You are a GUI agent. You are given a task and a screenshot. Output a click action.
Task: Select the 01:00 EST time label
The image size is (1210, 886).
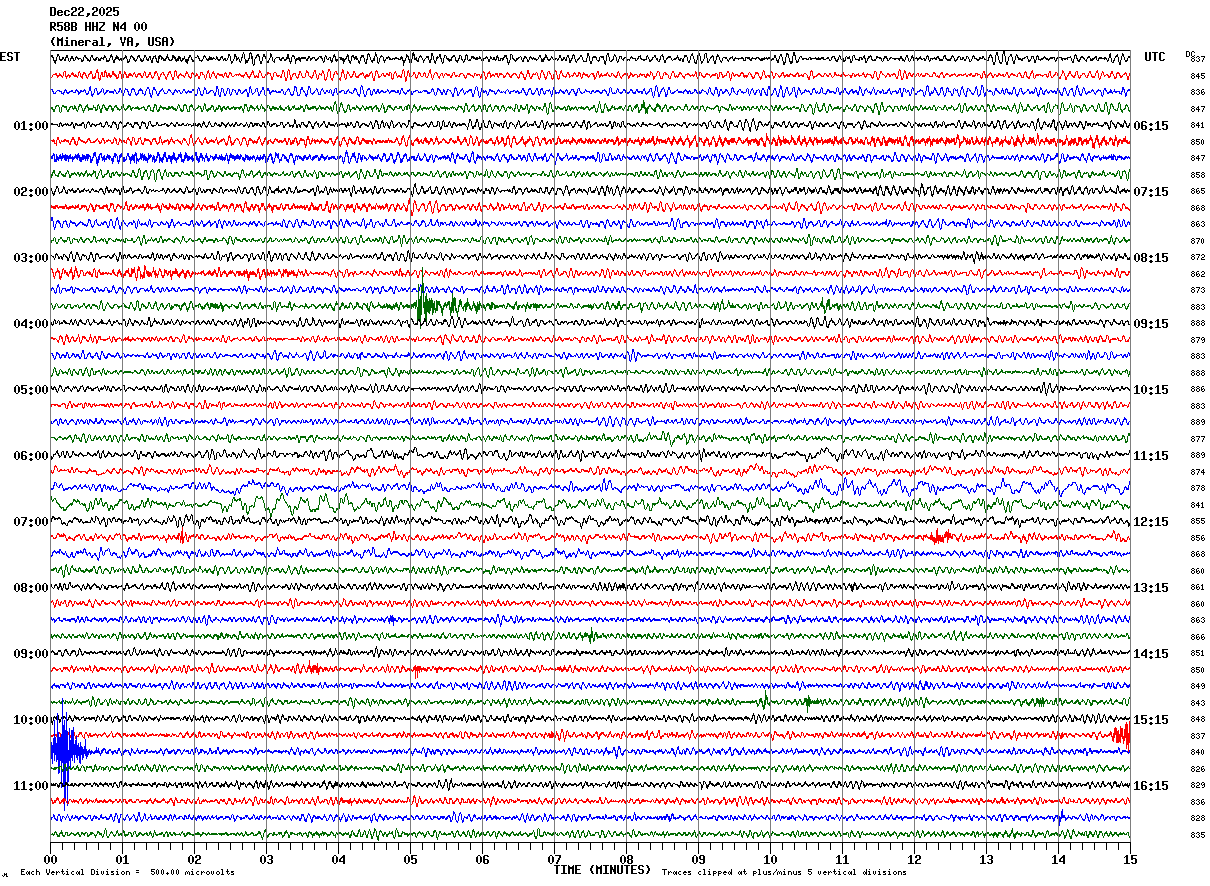(x=30, y=126)
